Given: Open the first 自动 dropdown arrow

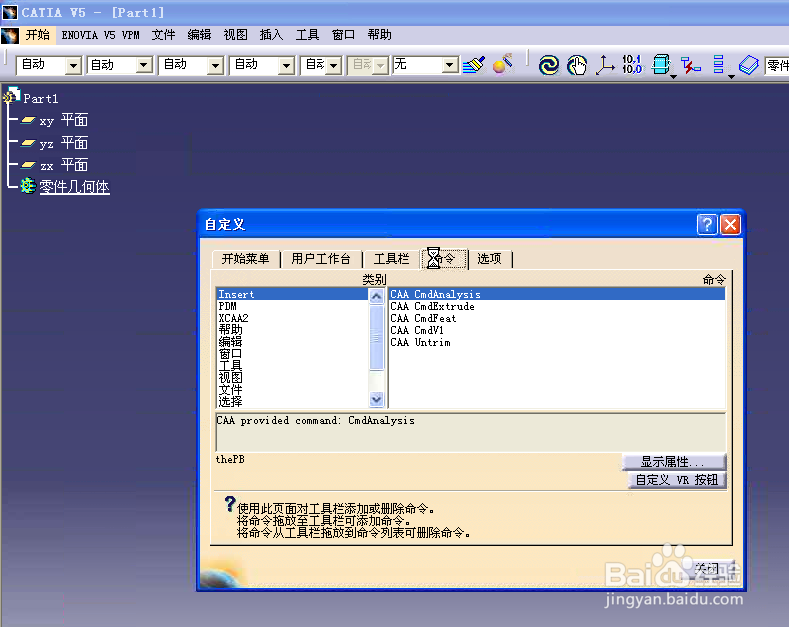Looking at the screenshot, I should tap(73, 65).
